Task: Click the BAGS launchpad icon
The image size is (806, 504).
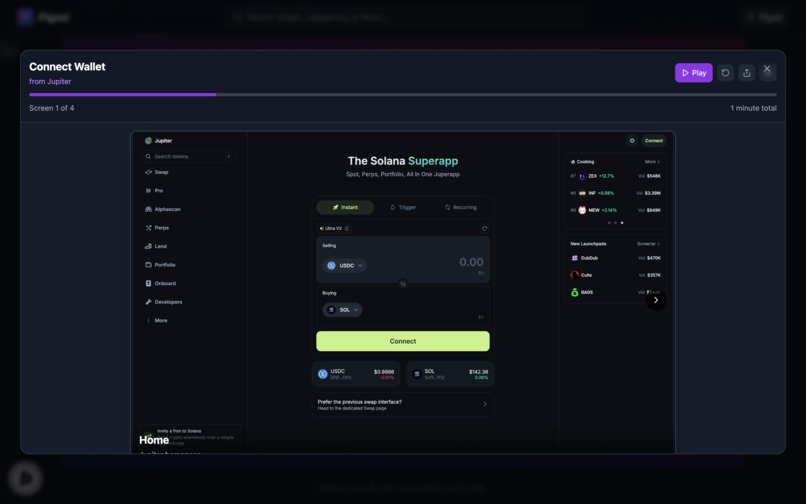Action: click(575, 293)
